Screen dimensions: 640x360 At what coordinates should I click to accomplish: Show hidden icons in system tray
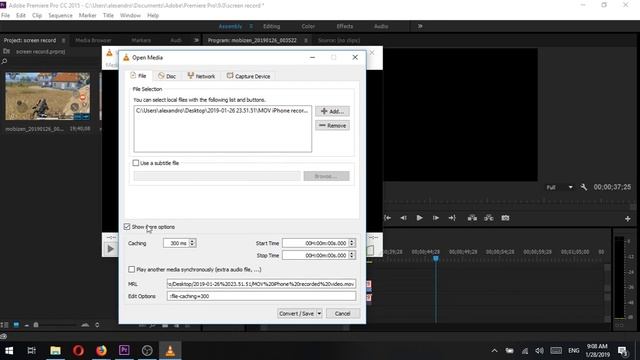pyautogui.click(x=494, y=351)
